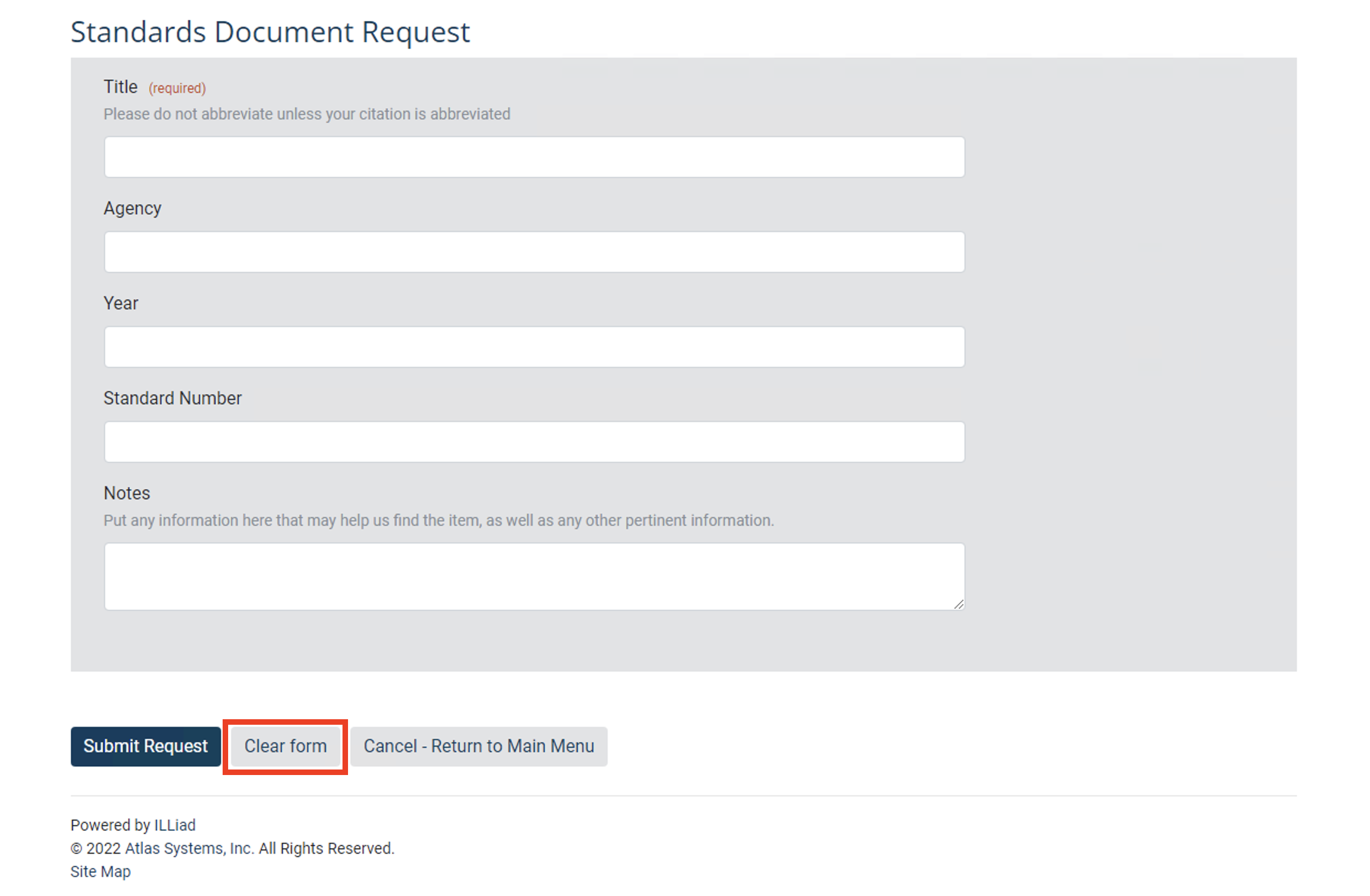Activate the Year entry box

click(534, 346)
